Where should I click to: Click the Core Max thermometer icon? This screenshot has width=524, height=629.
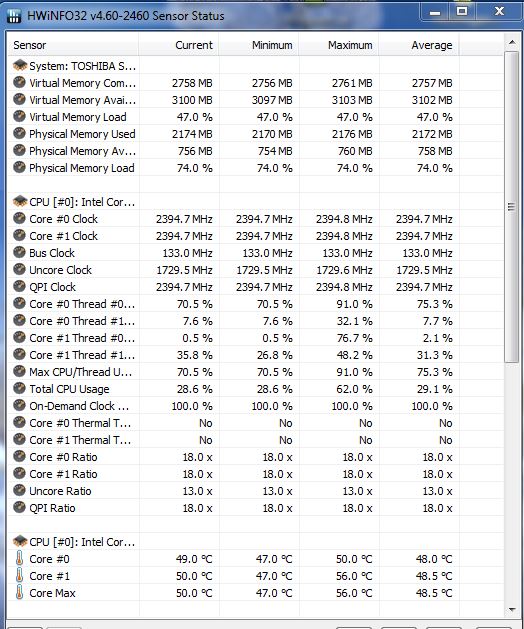click(19, 592)
